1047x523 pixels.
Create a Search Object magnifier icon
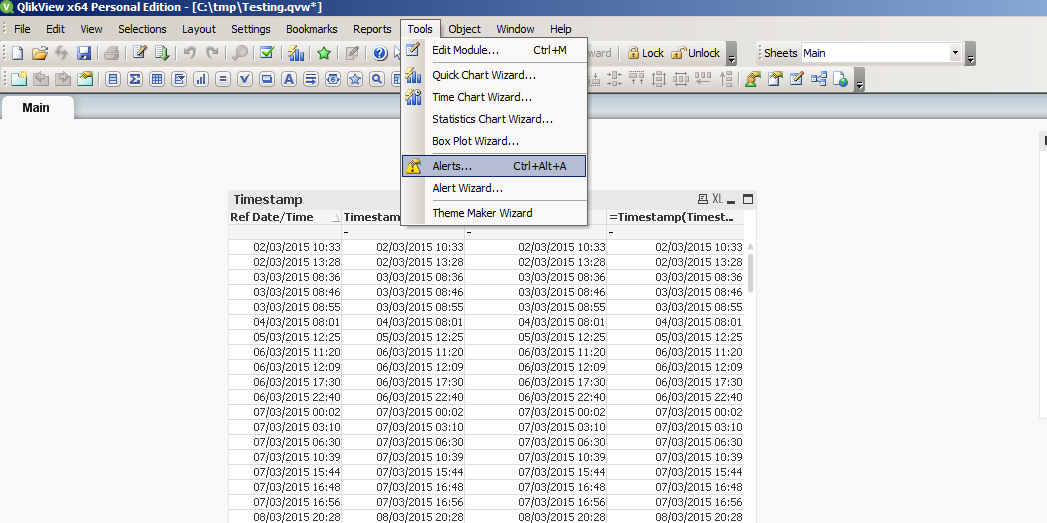377,79
